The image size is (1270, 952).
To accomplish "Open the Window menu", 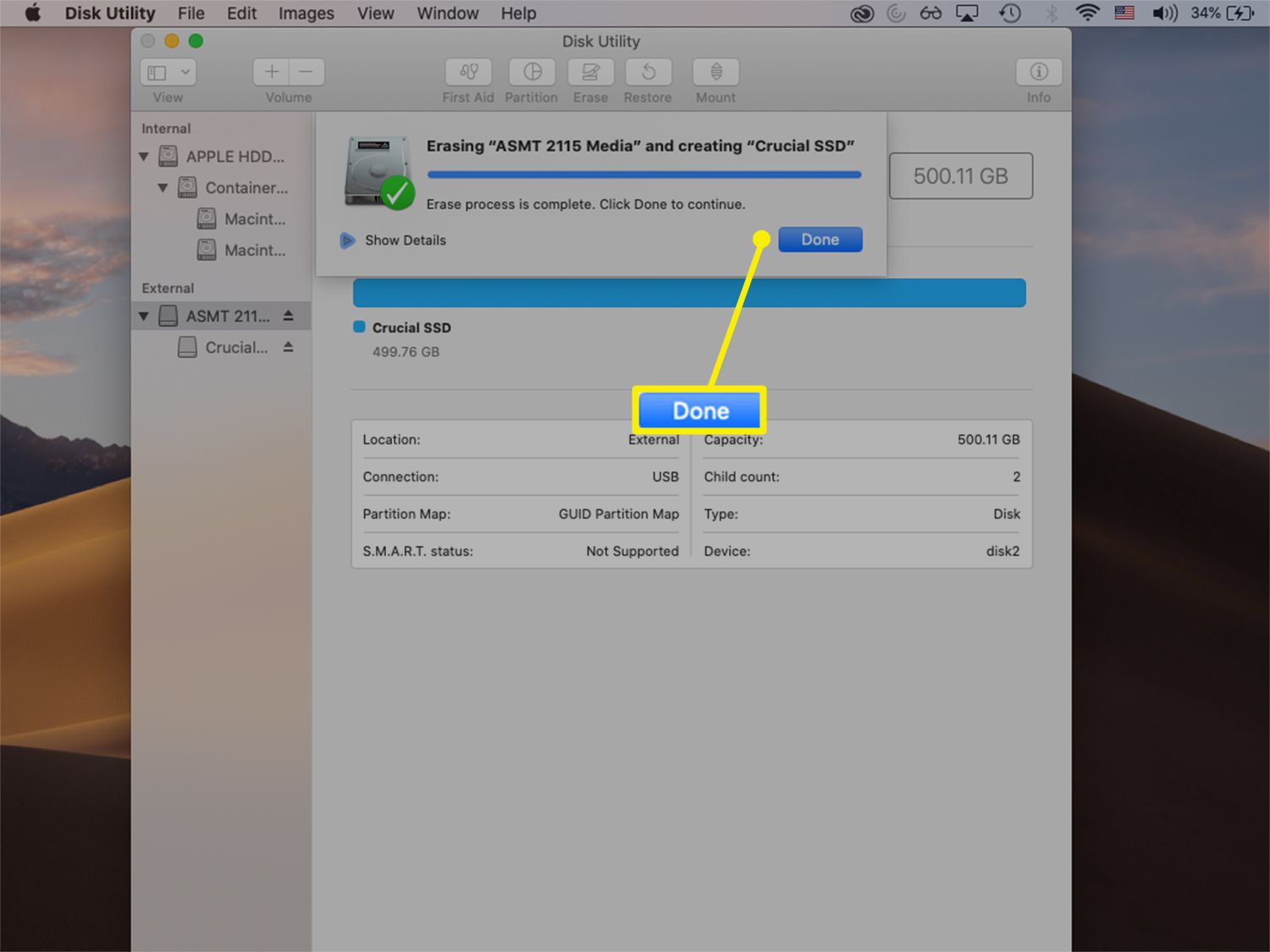I will (x=448, y=14).
